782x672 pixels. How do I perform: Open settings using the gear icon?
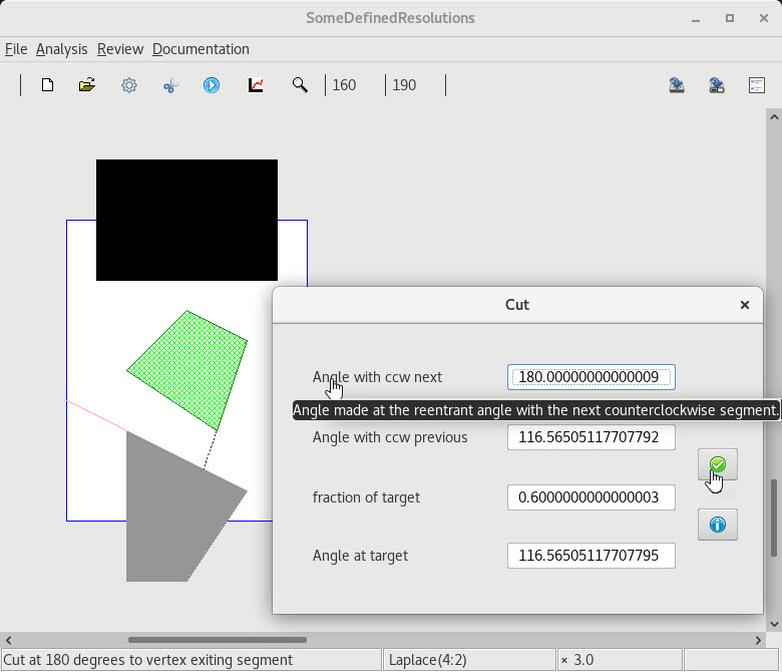[129, 86]
